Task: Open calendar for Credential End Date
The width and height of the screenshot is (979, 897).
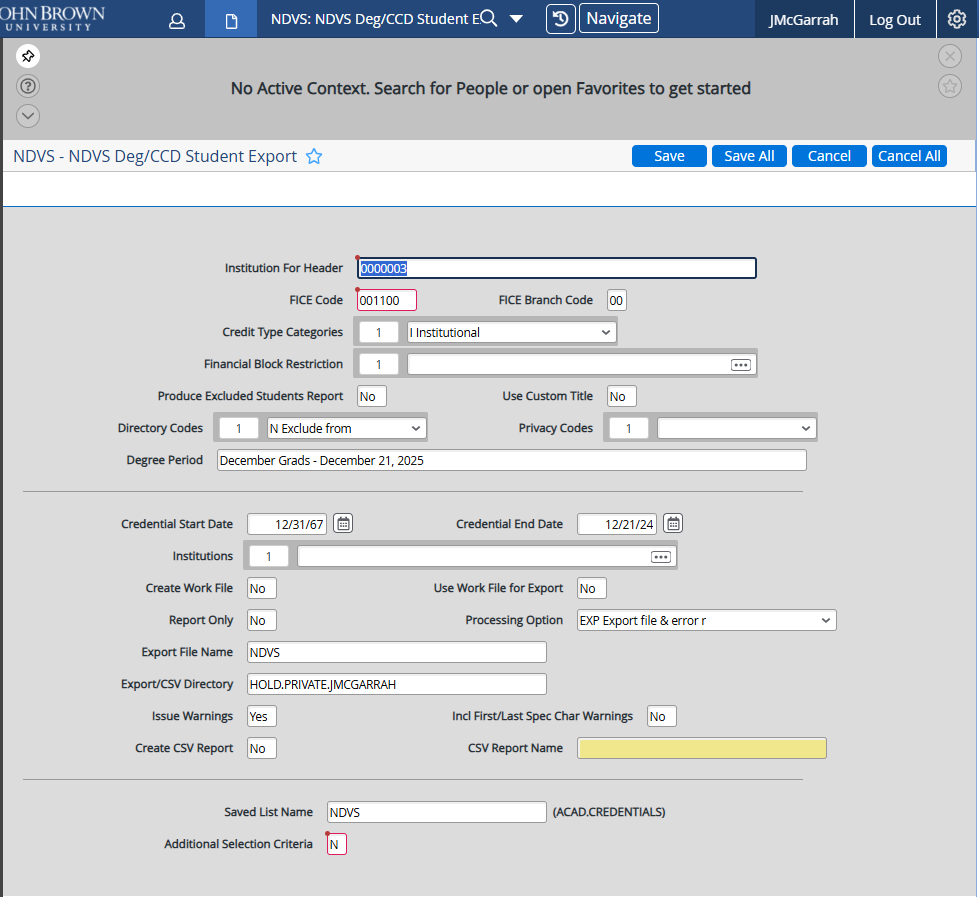Action: click(x=672, y=523)
